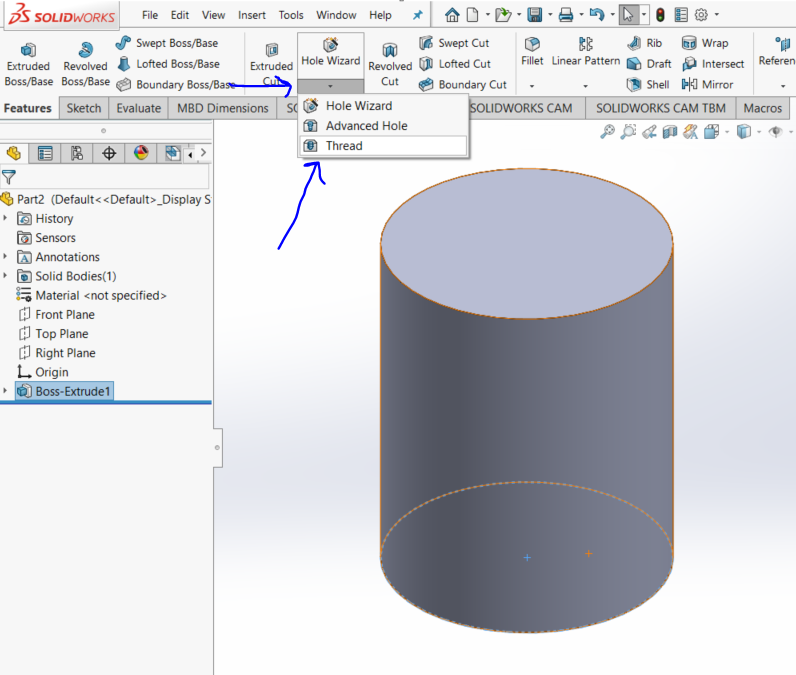Choose the Shell feature
Viewport: 796px width, 675px height.
(647, 85)
